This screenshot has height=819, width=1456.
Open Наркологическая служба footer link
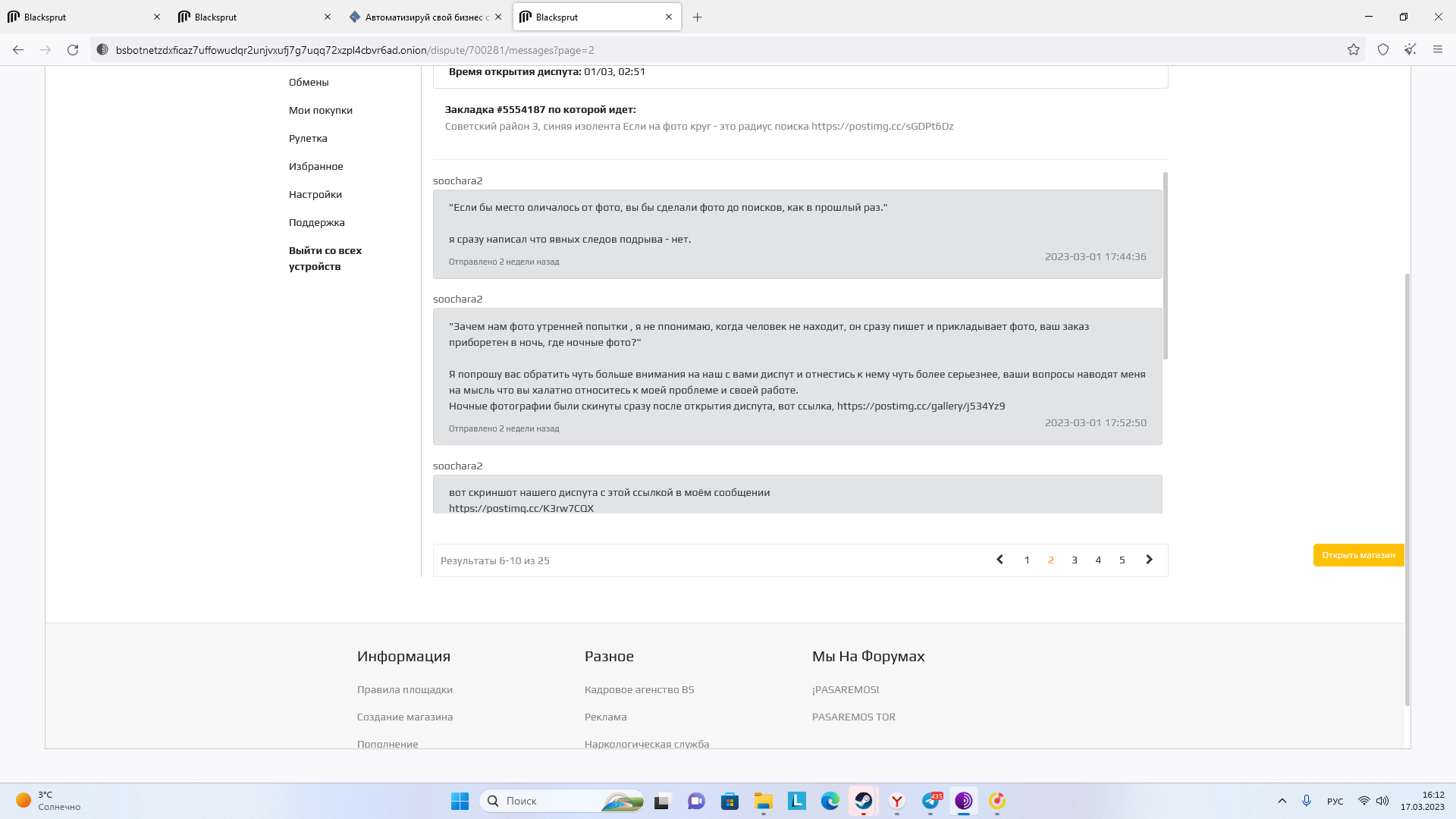tap(647, 744)
